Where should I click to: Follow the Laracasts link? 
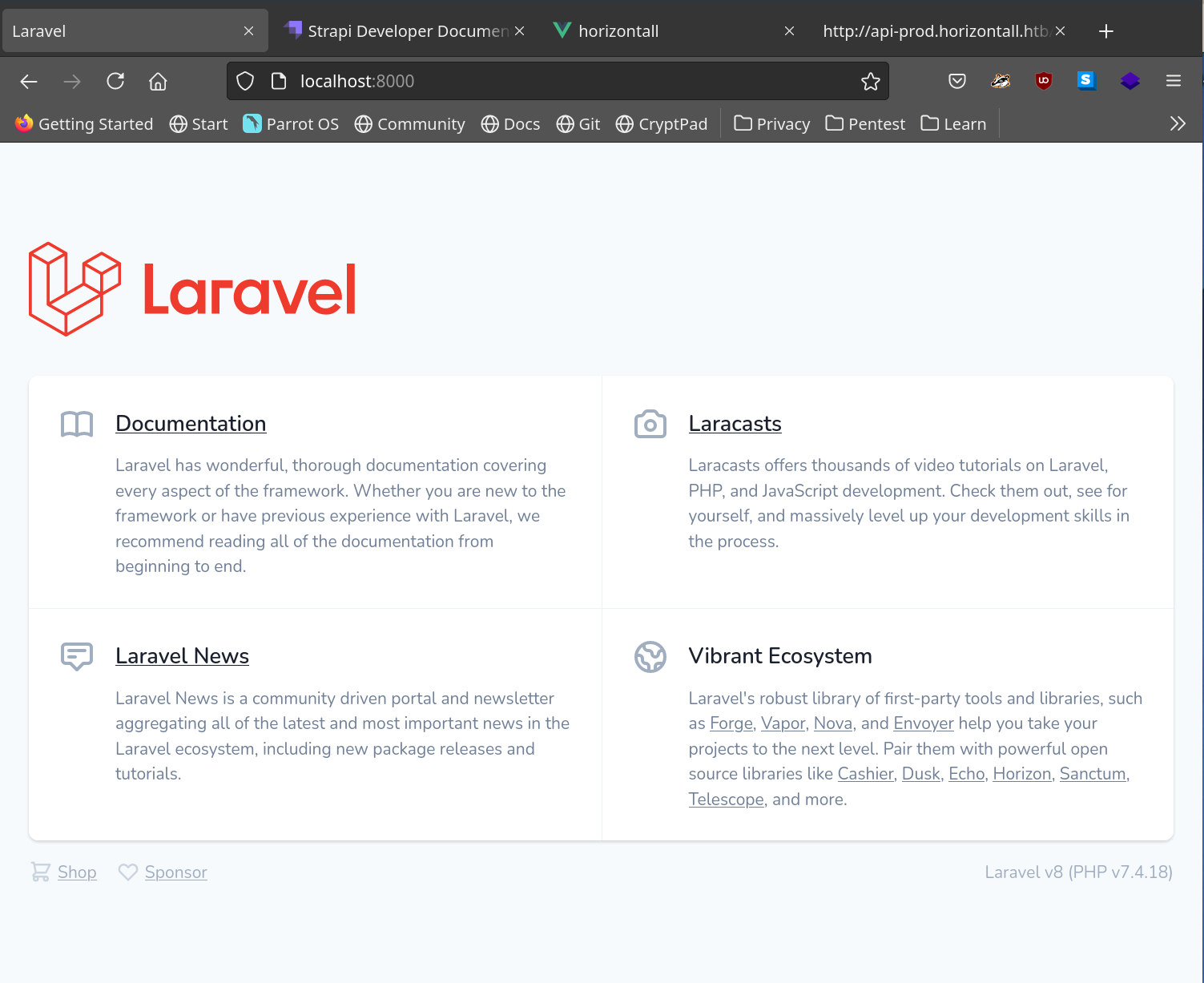[x=735, y=423]
